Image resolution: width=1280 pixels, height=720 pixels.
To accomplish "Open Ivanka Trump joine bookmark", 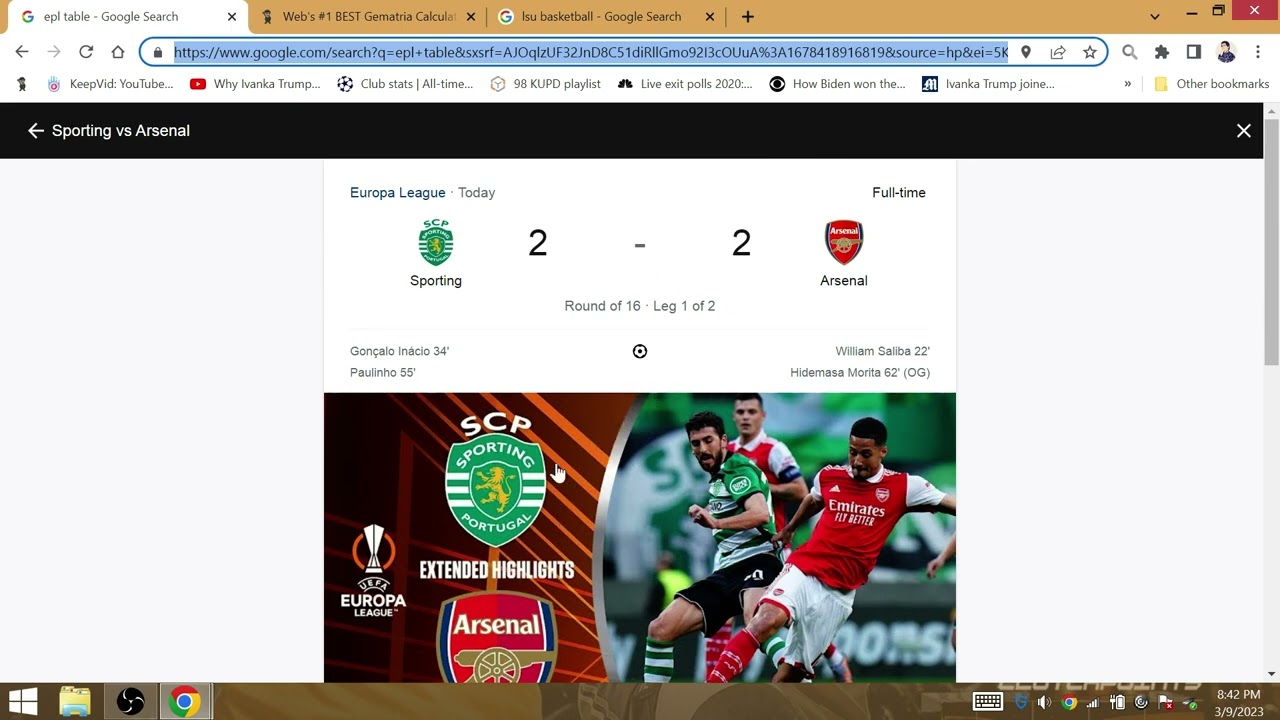I will click(x=988, y=84).
